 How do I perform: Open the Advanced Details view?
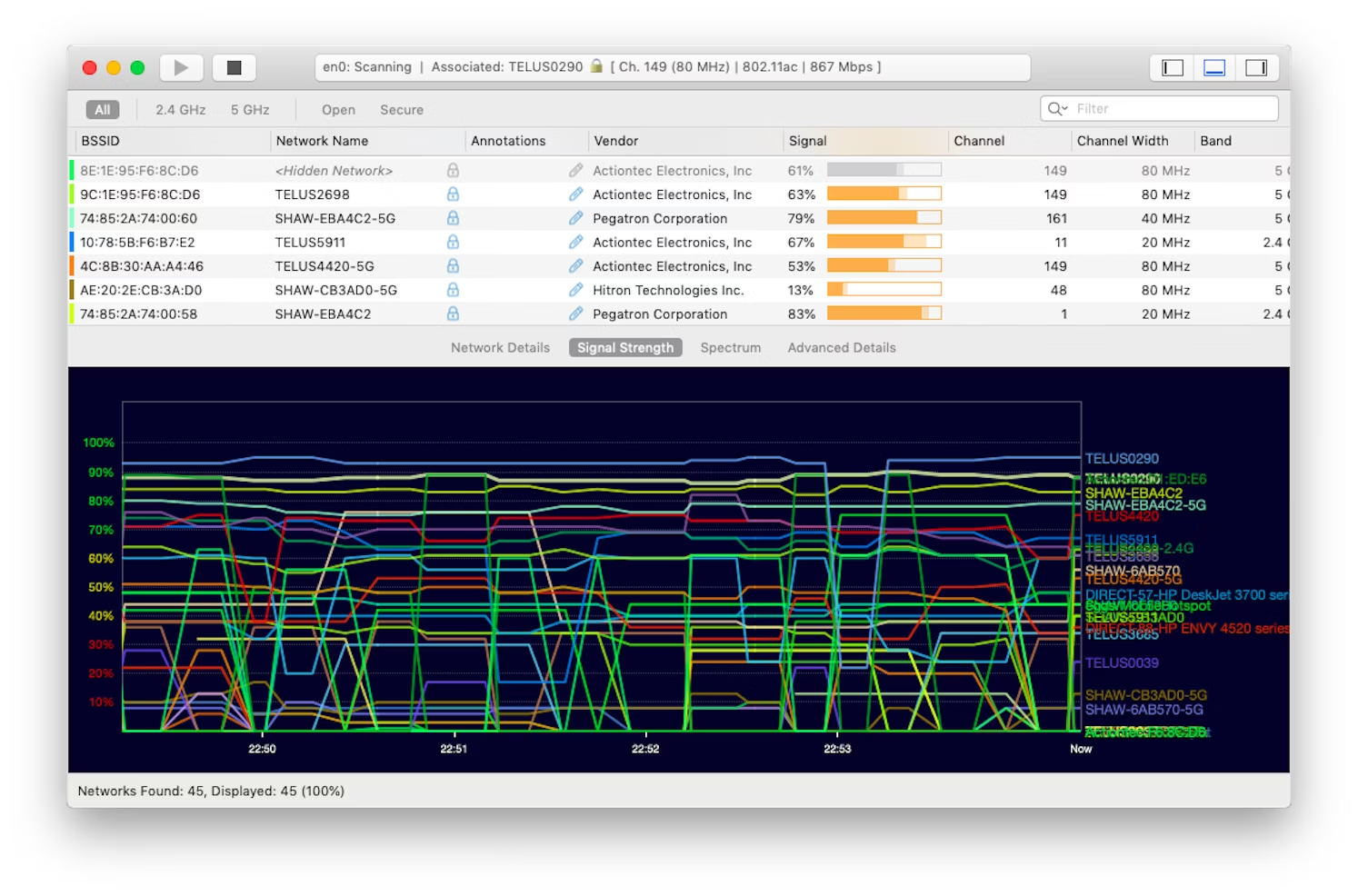tap(841, 347)
